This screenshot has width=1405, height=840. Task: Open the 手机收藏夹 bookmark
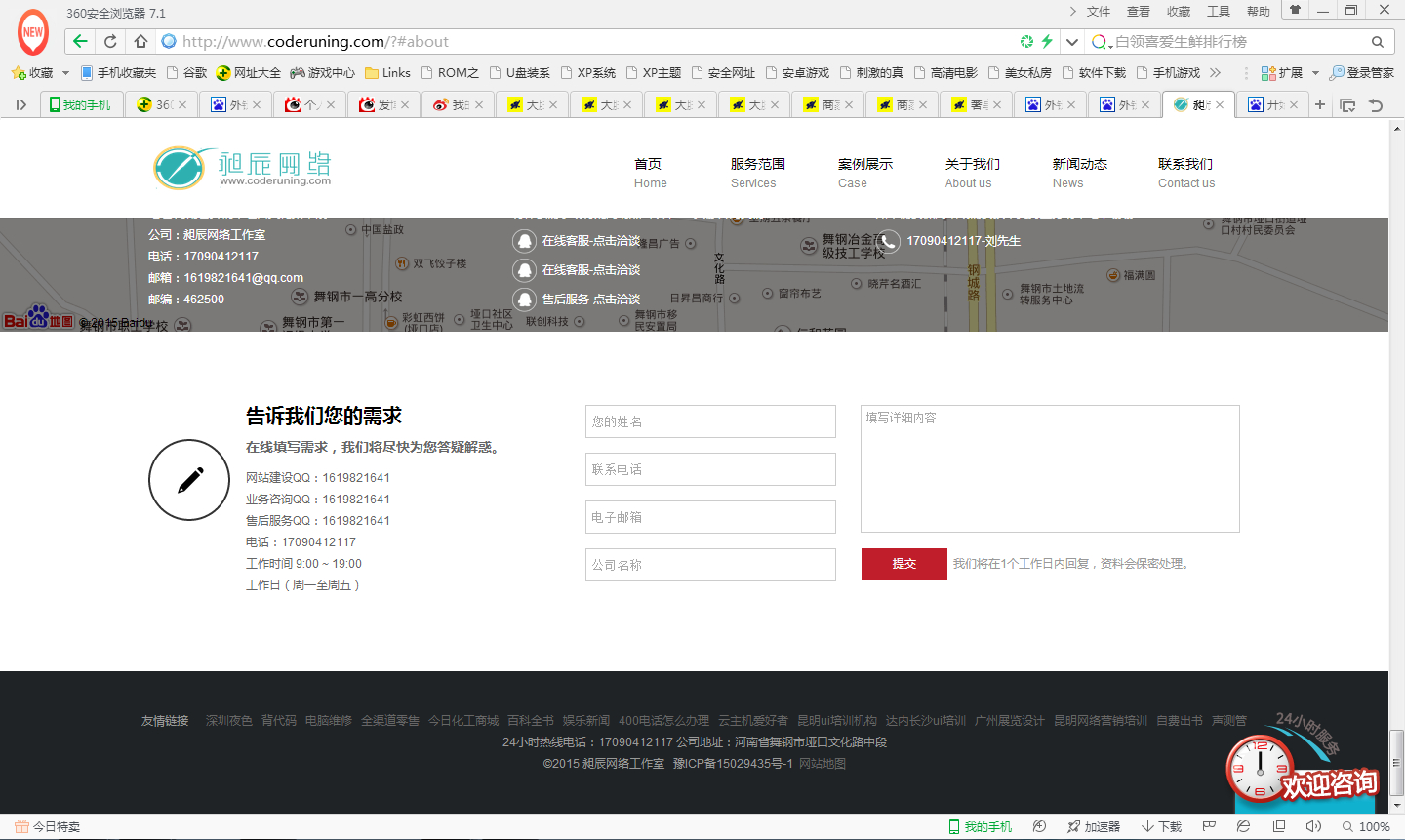[118, 73]
